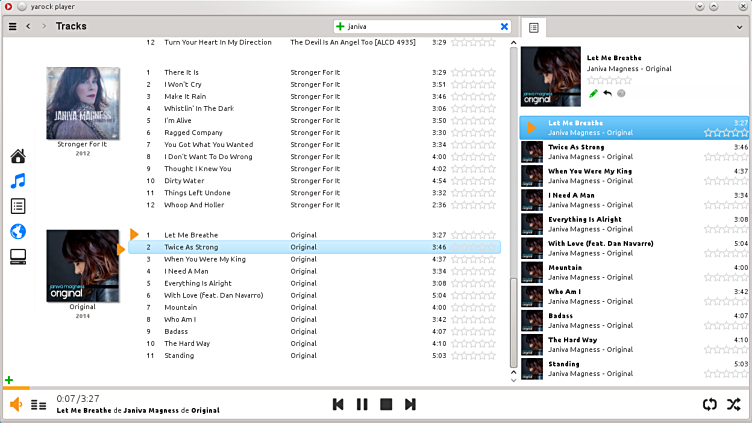Image resolution: width=752 pixels, height=423 pixels.
Task: Toggle shuffle mode
Action: (x=734, y=404)
